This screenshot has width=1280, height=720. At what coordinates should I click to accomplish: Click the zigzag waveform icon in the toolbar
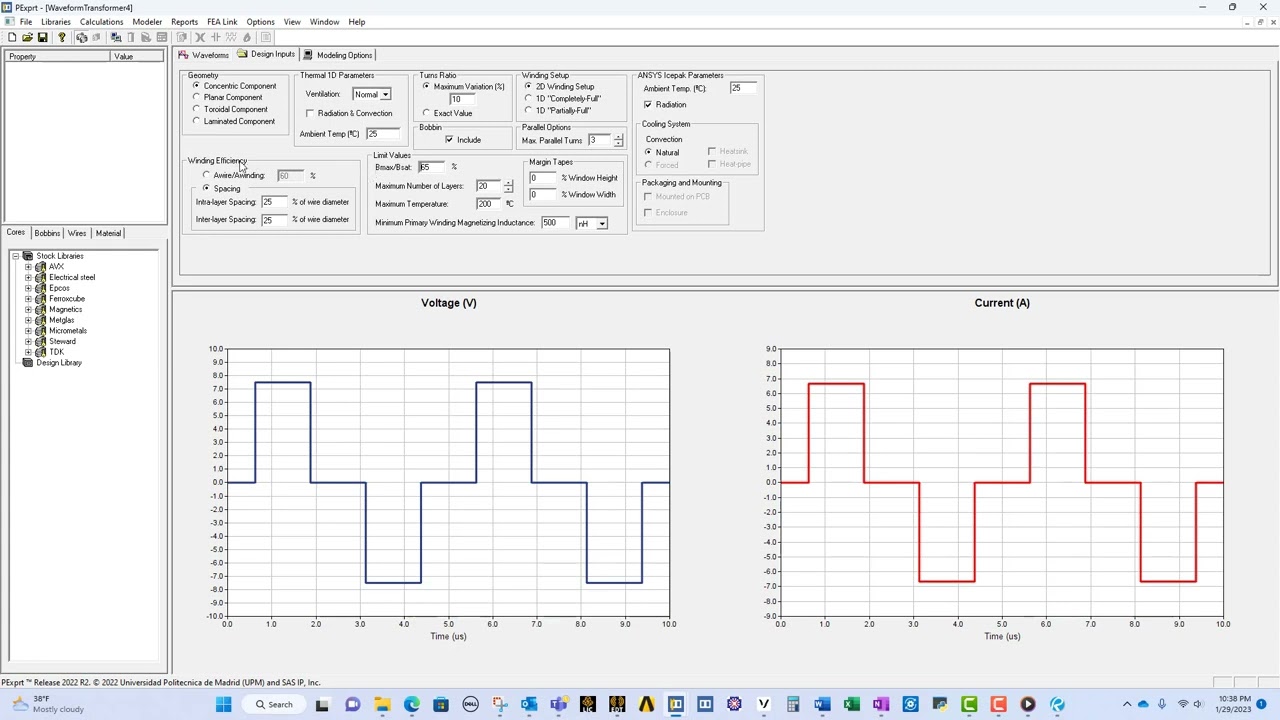[231, 37]
